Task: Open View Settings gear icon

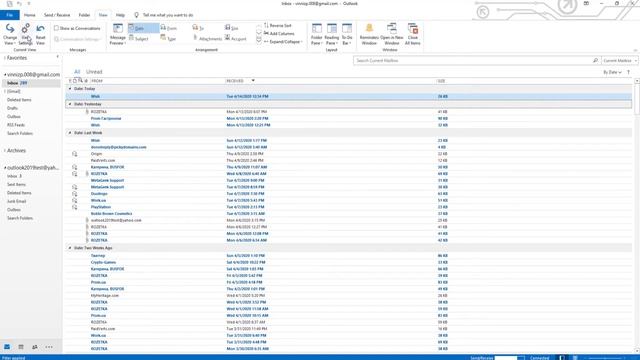Action: pyautogui.click(x=25, y=29)
